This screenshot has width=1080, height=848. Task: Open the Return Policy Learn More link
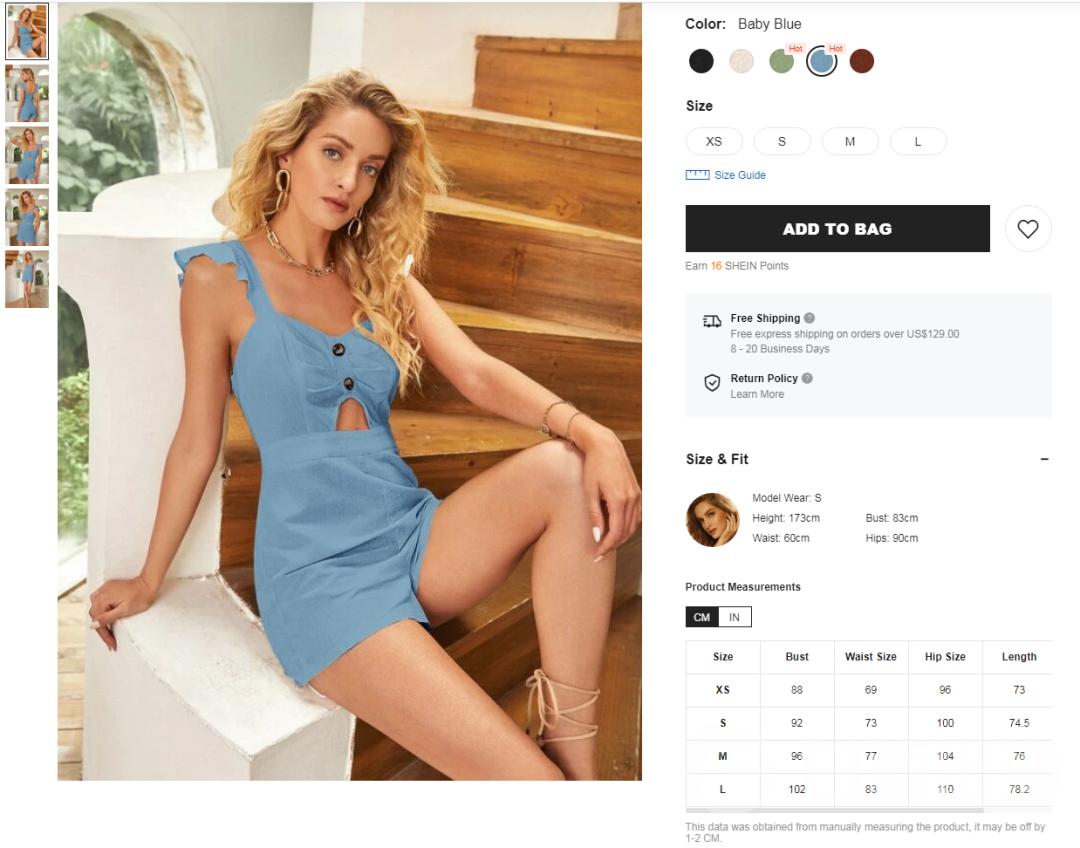point(757,394)
